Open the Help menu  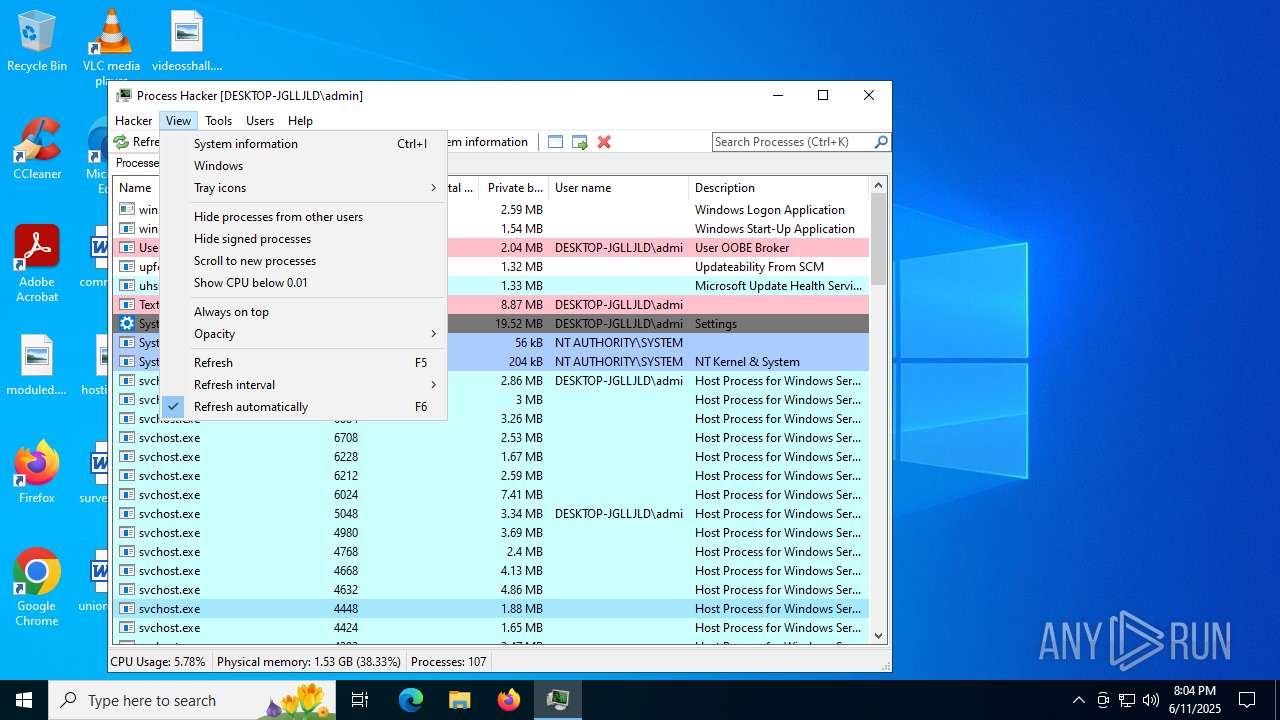click(300, 121)
